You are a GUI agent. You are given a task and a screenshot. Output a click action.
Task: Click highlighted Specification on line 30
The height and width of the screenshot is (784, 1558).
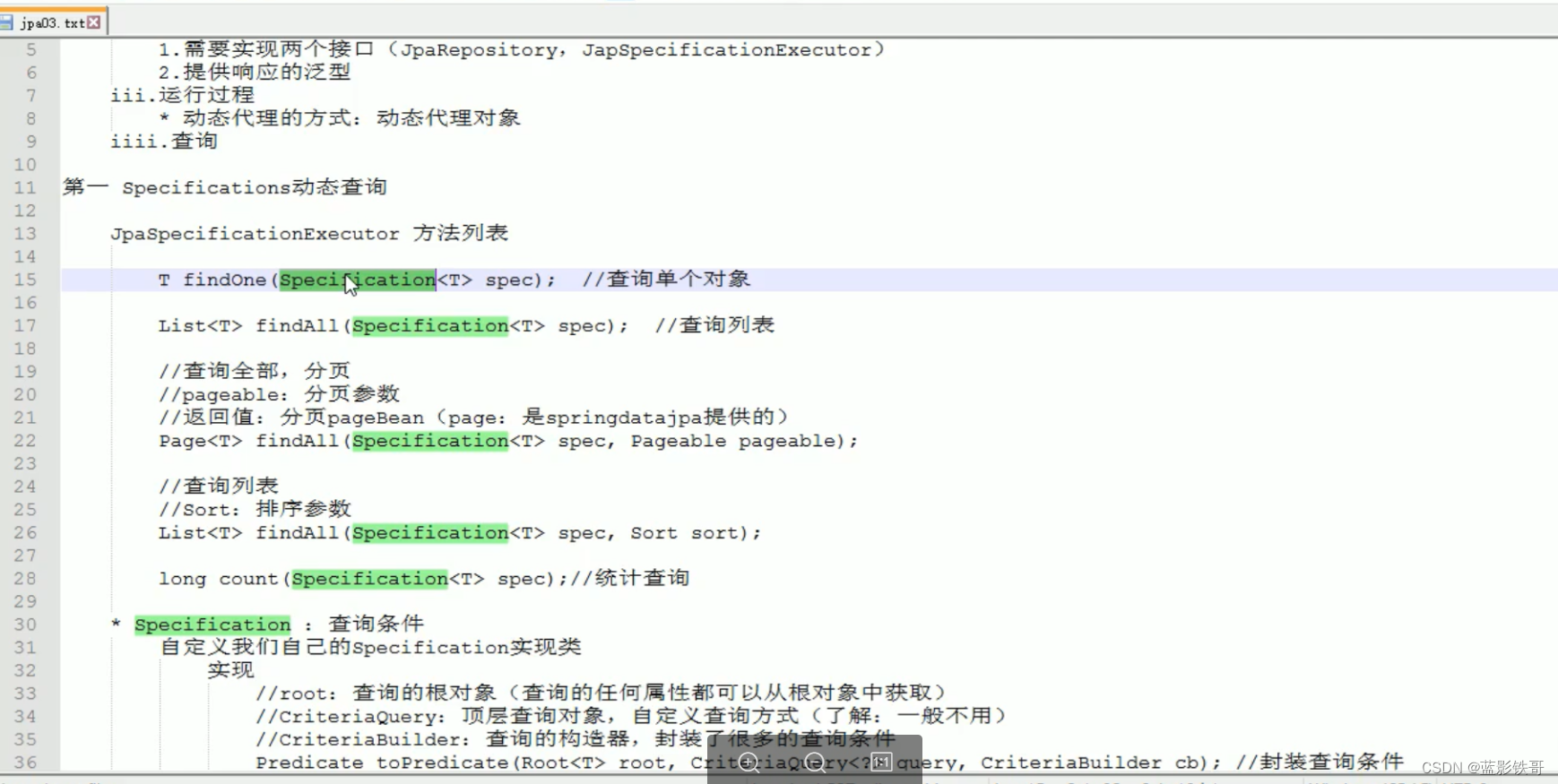212,625
